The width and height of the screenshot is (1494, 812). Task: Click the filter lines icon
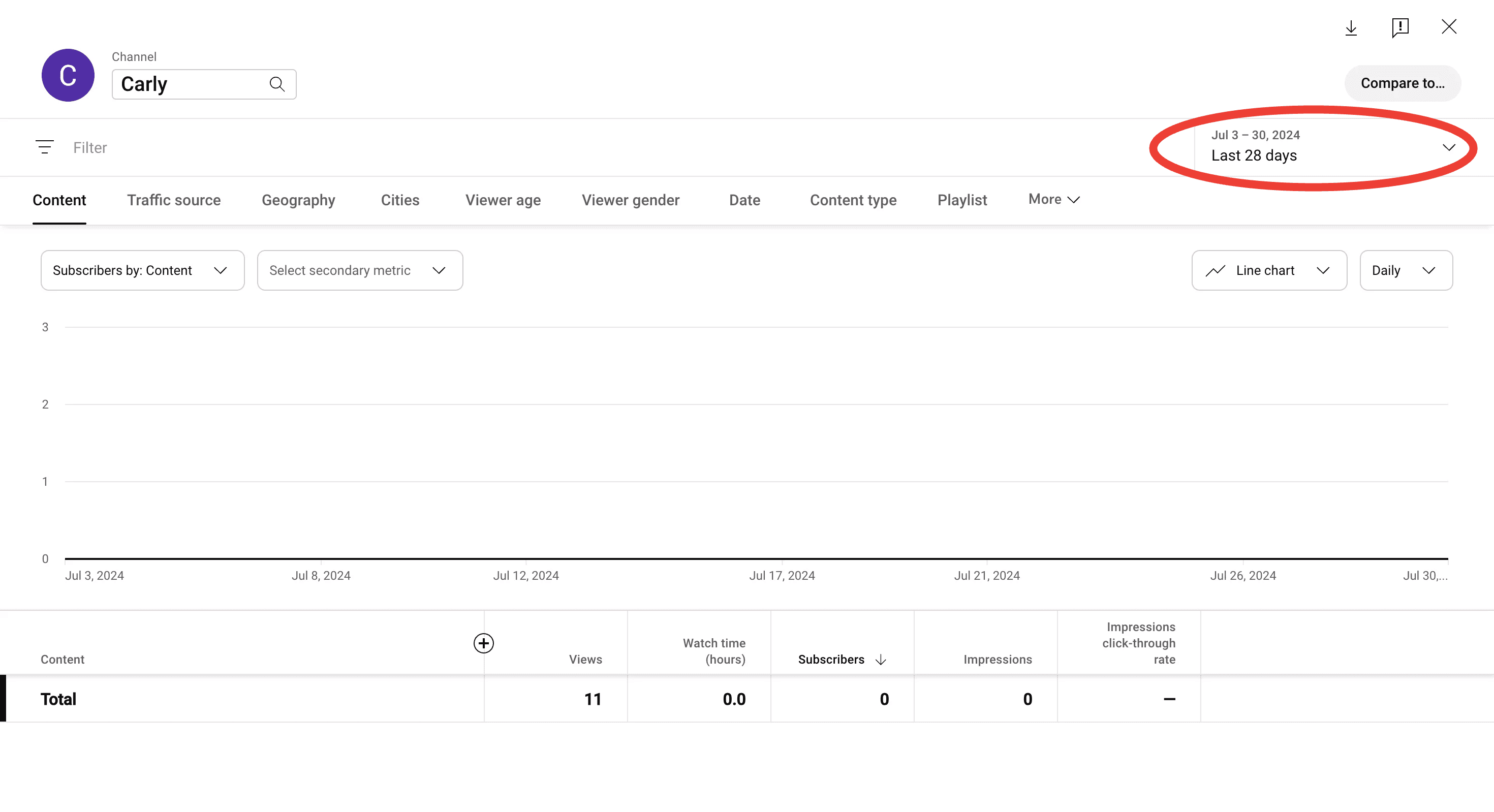click(x=45, y=147)
